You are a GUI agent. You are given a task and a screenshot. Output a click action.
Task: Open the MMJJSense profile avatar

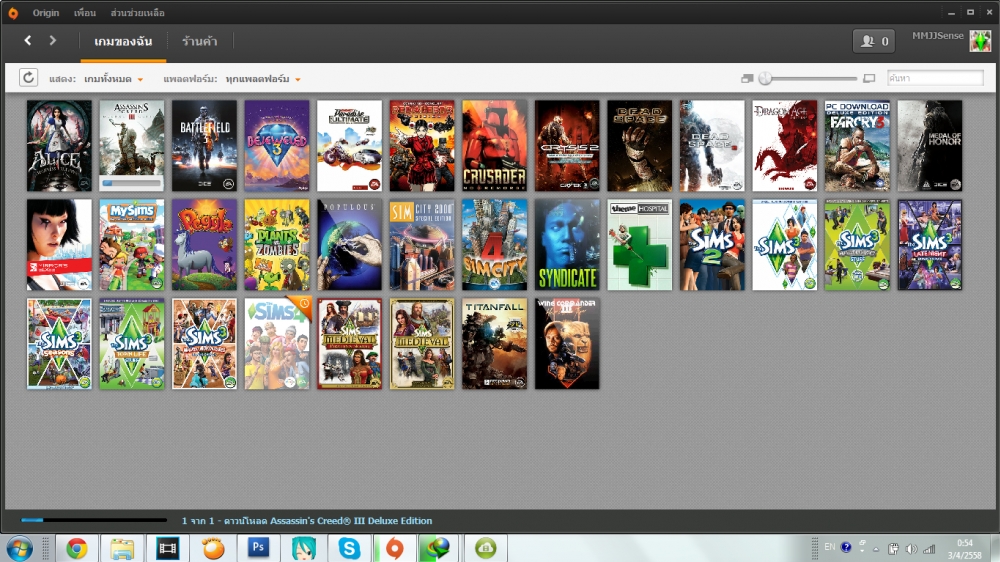(x=980, y=41)
